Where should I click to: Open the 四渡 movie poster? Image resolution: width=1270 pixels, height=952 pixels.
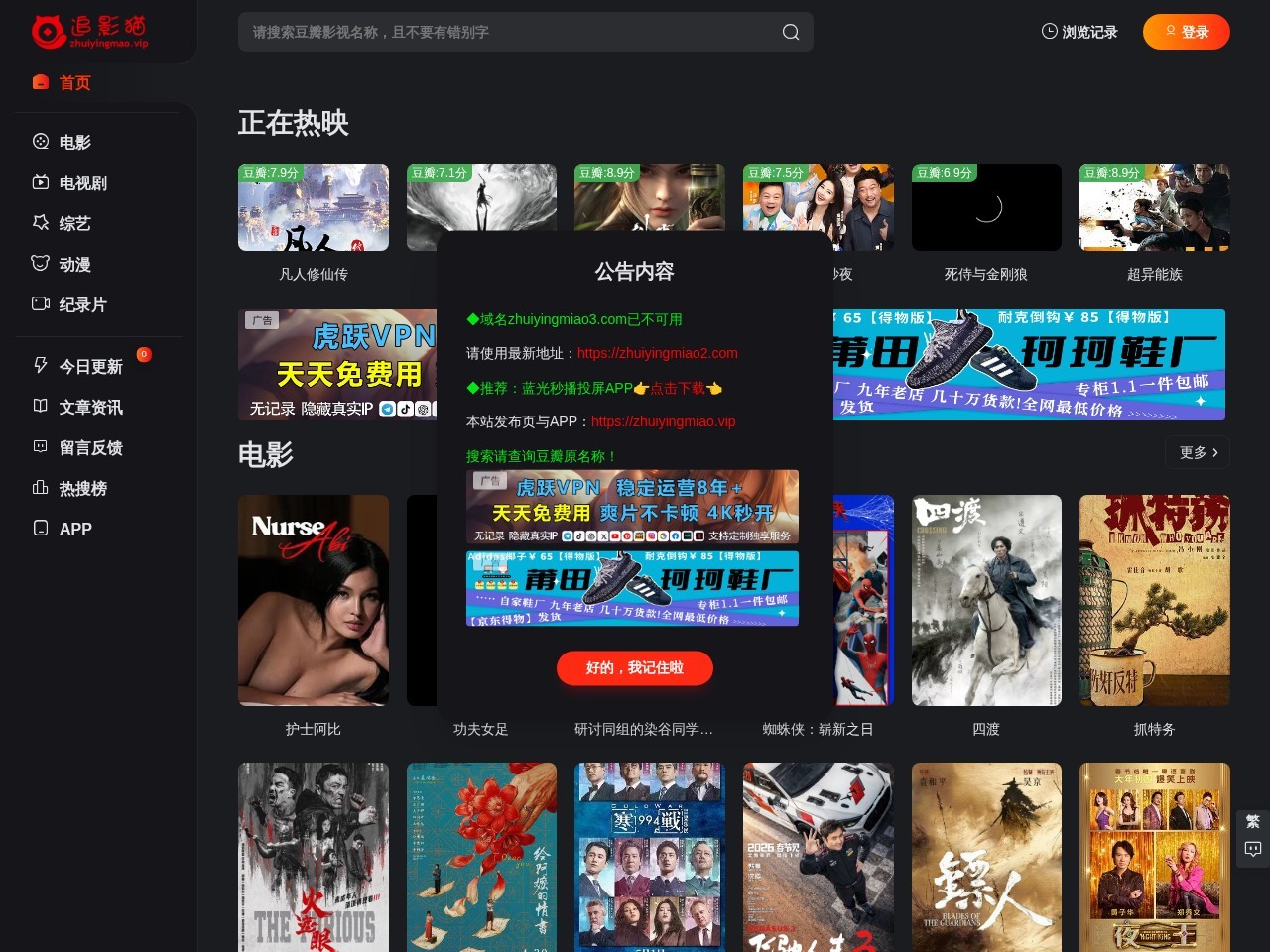986,600
